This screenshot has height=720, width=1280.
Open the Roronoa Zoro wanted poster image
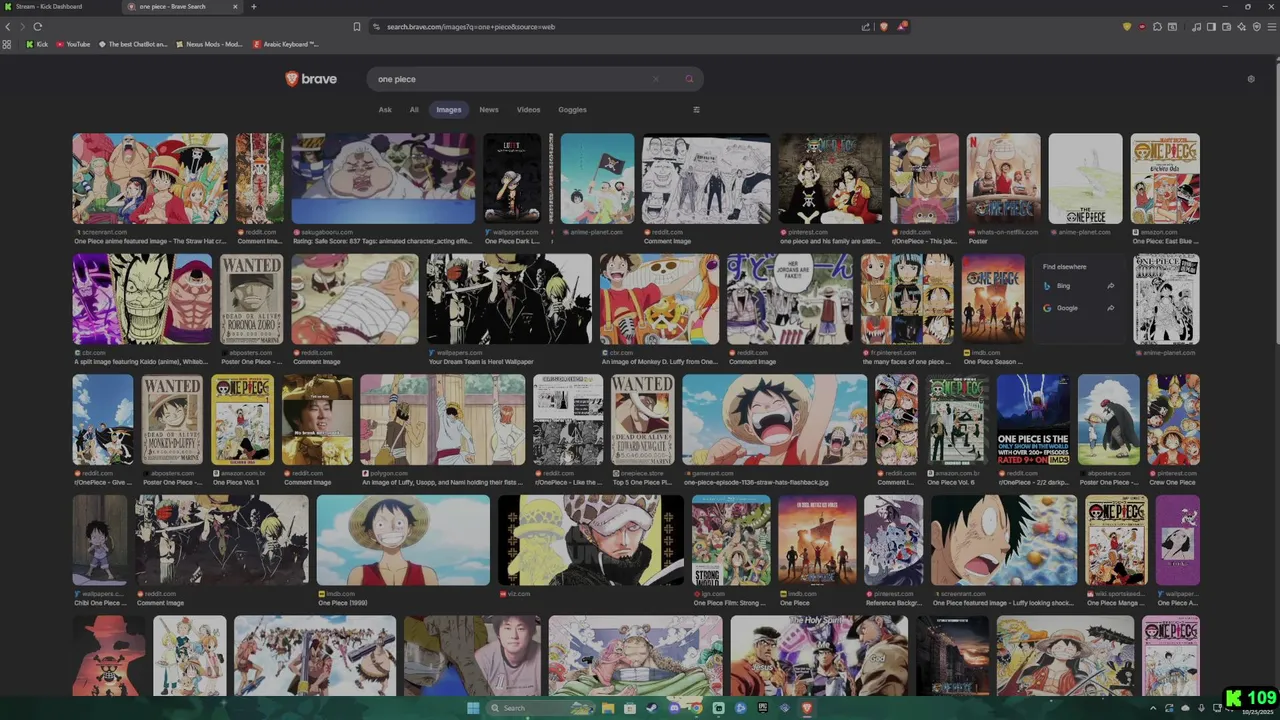pos(252,299)
